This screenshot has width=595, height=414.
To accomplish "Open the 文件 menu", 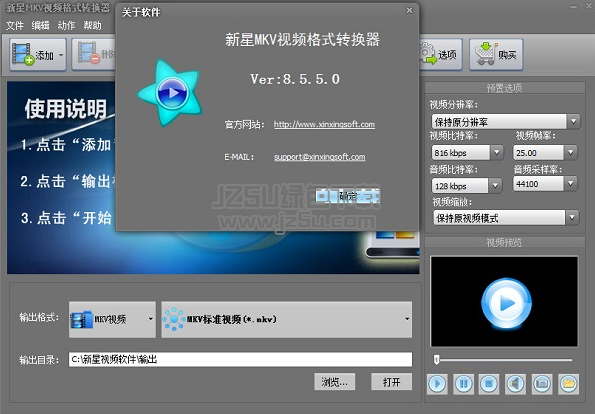I will 15,25.
